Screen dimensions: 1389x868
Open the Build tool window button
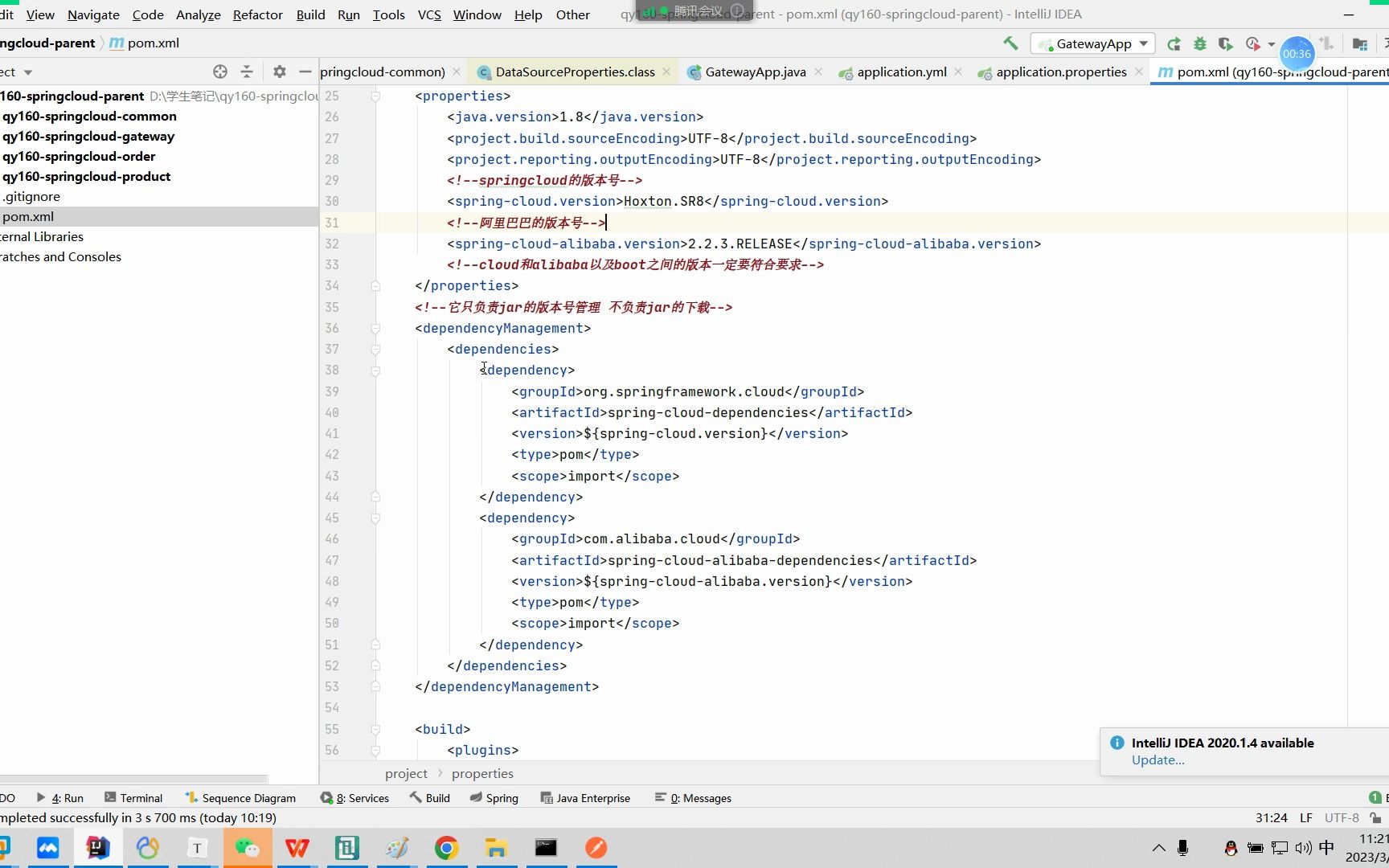[x=429, y=798]
